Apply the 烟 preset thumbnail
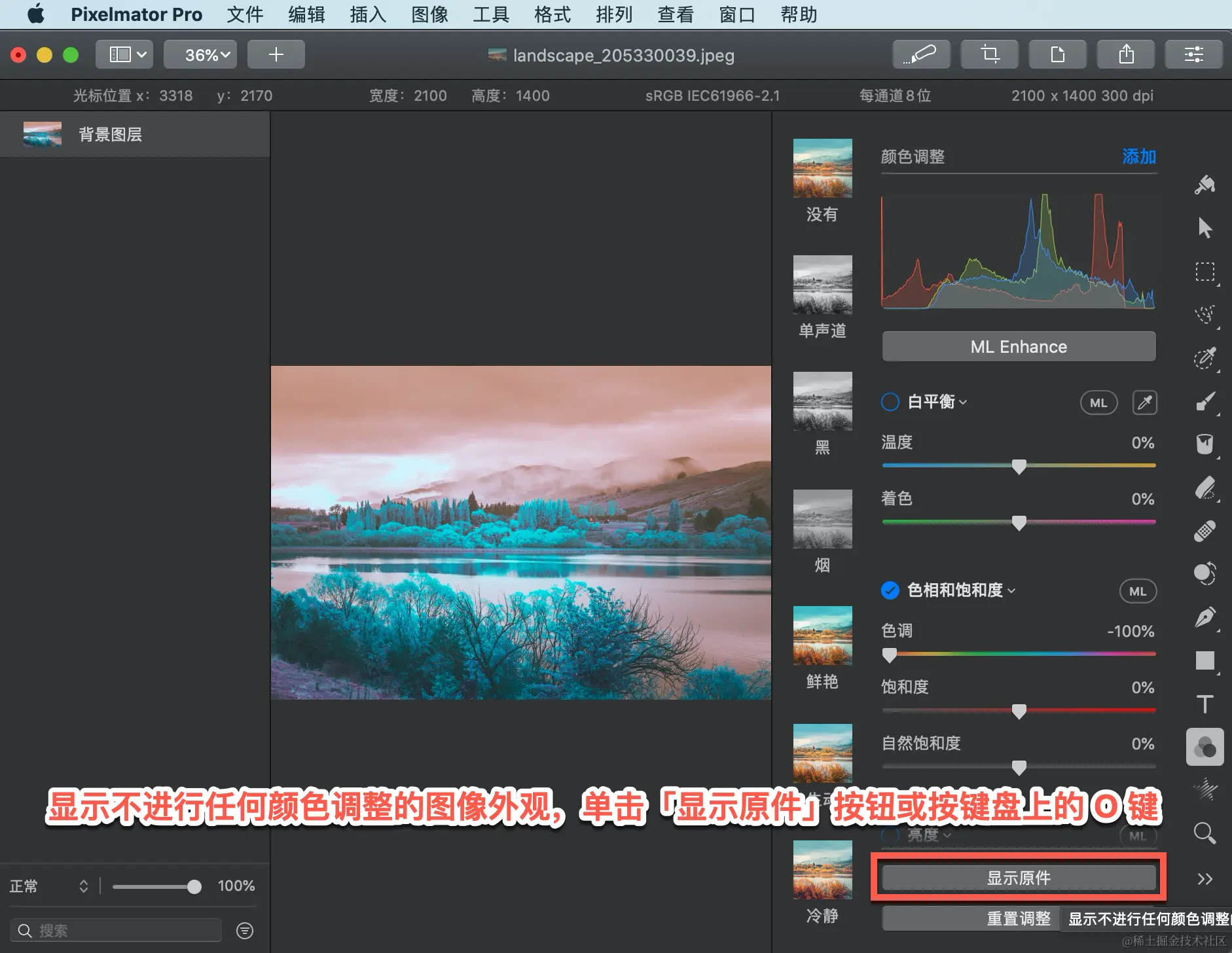This screenshot has width=1232, height=953. pyautogui.click(x=822, y=519)
